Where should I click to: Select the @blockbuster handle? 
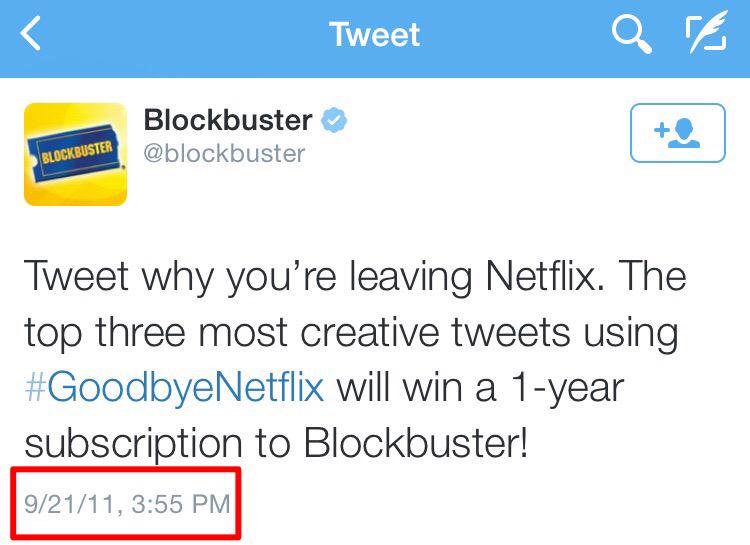224,154
